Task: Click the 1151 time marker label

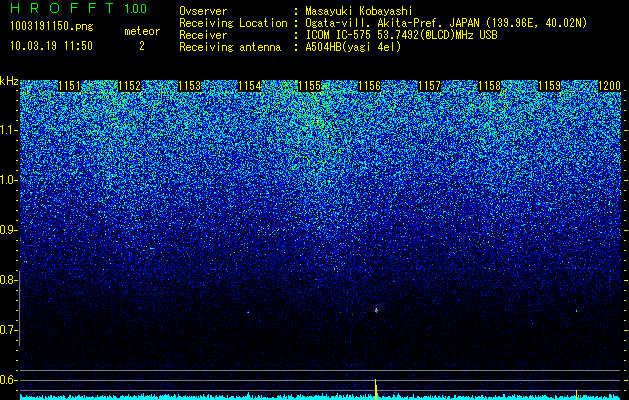Action: point(69,86)
